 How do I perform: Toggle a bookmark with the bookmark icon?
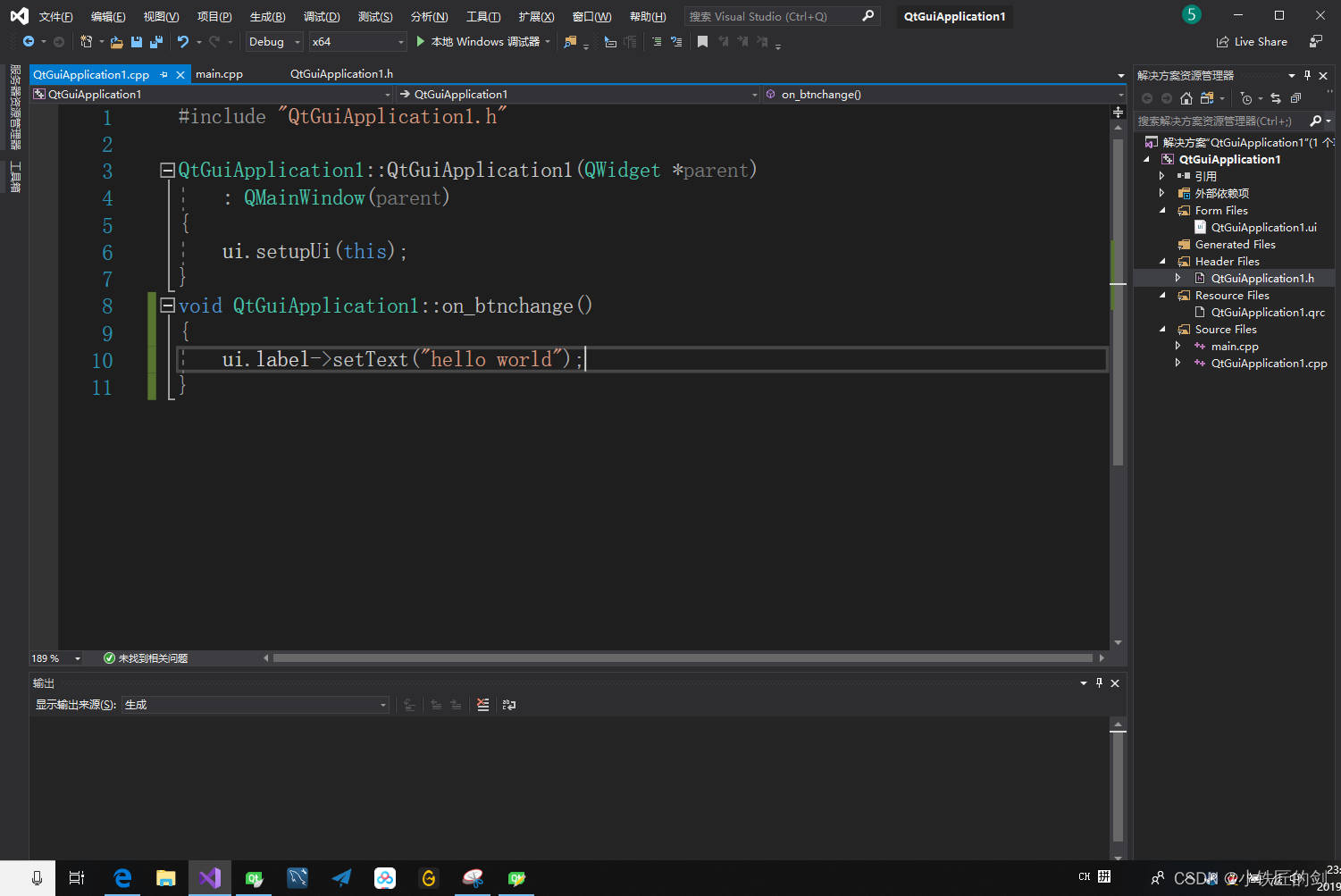point(704,41)
